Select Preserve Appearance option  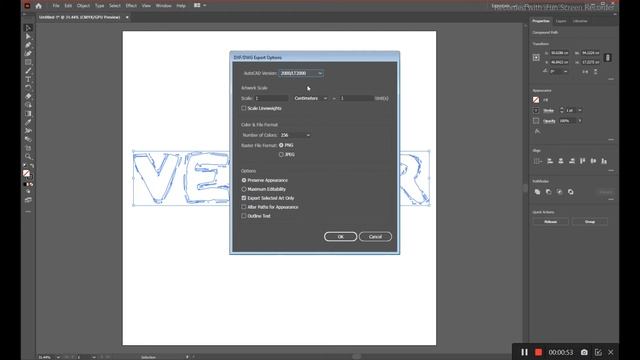tap(244, 180)
